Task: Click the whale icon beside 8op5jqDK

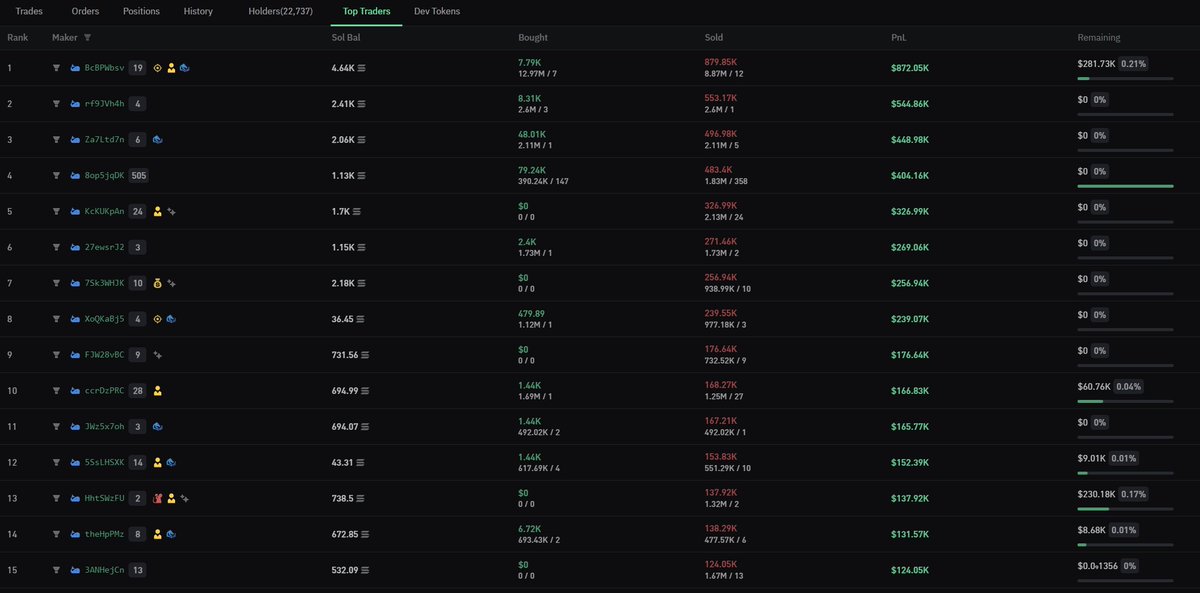Action: click(75, 176)
